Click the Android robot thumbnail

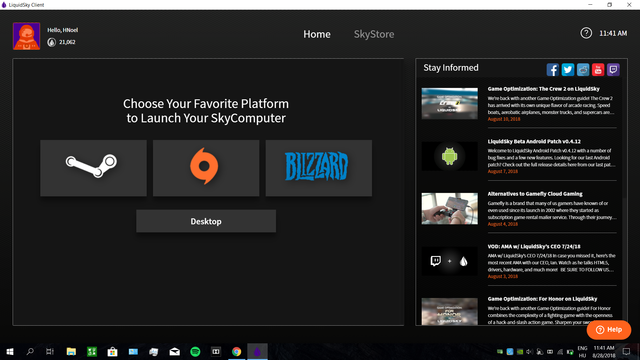click(449, 156)
